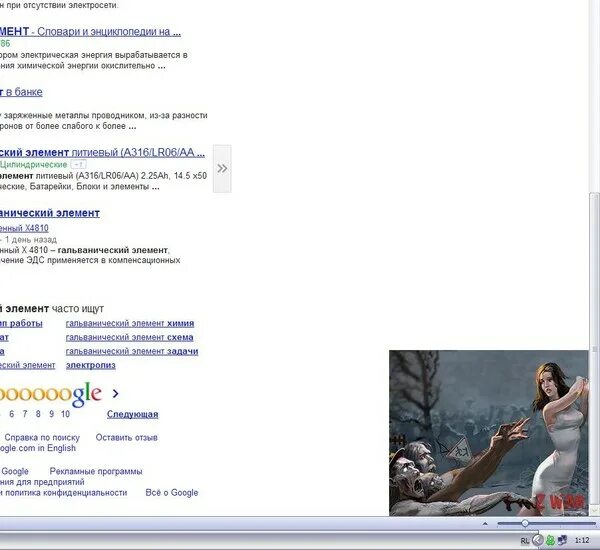This screenshot has height=550, width=600.
Task: Go to results page 7
Action: click(x=25, y=414)
